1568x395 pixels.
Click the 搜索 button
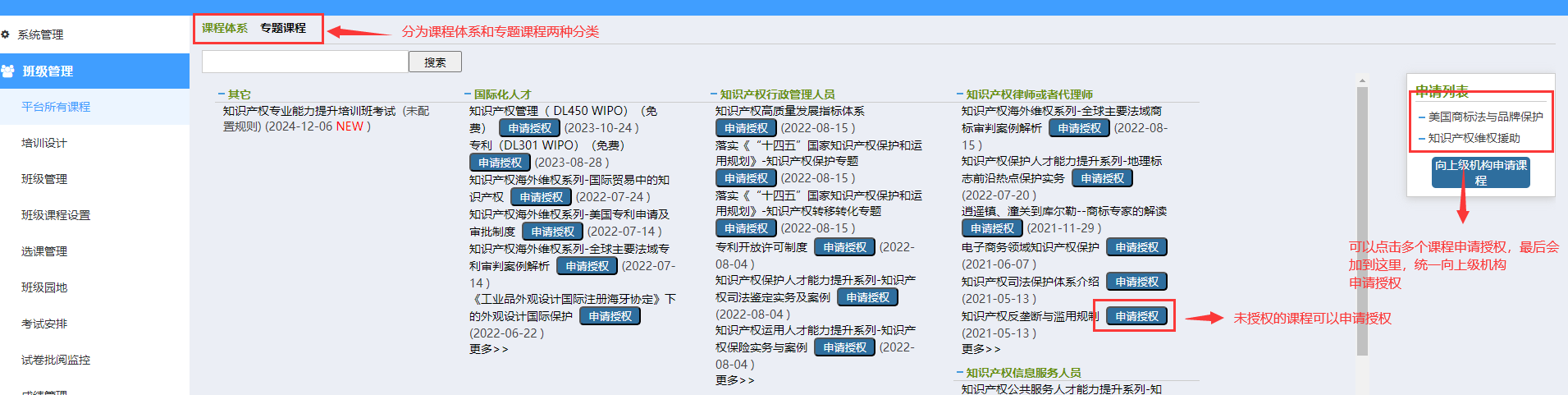pos(435,62)
